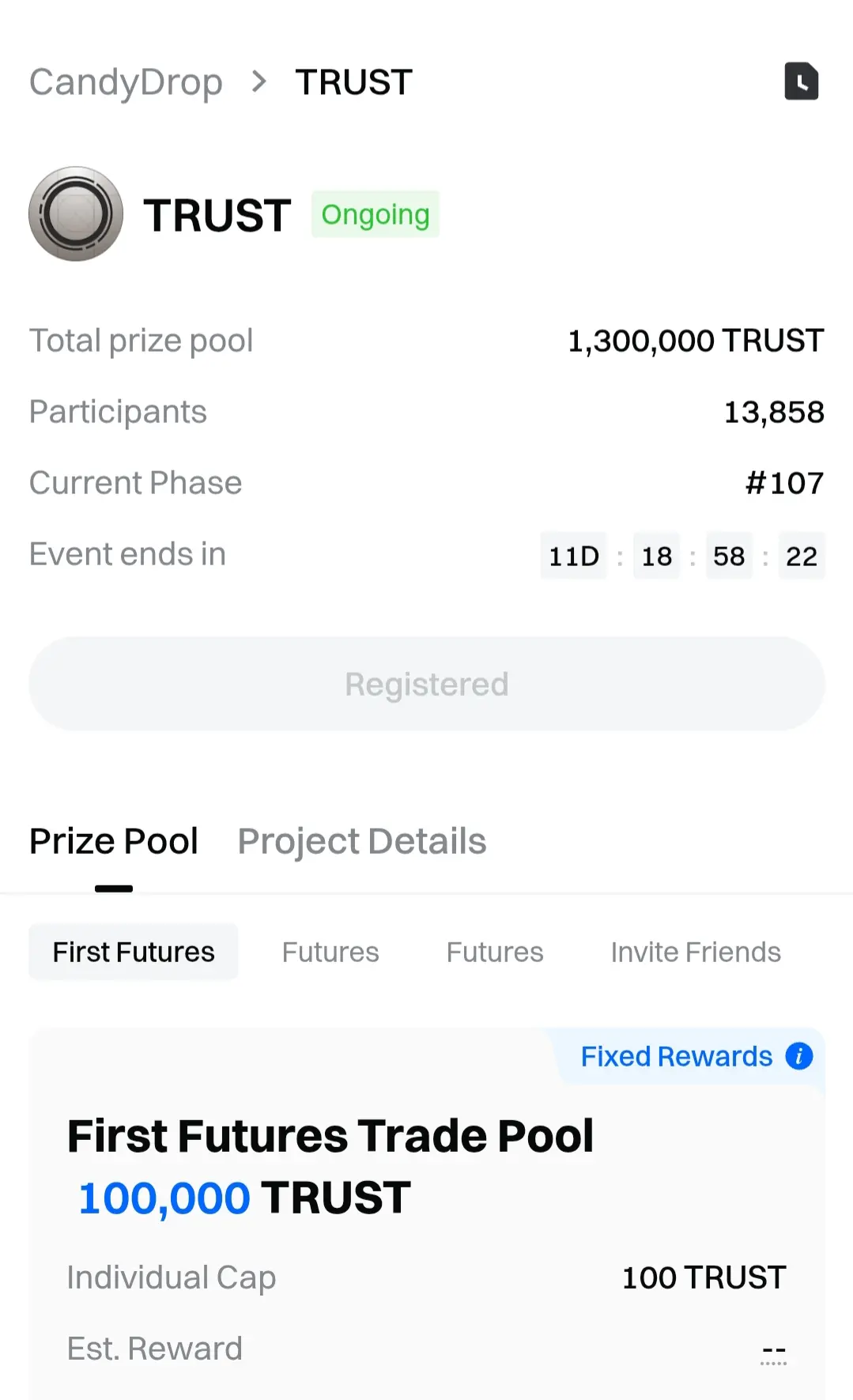Image resolution: width=853 pixels, height=1400 pixels.
Task: Tap the First Futures Trade Pool heading
Action: point(330,1136)
